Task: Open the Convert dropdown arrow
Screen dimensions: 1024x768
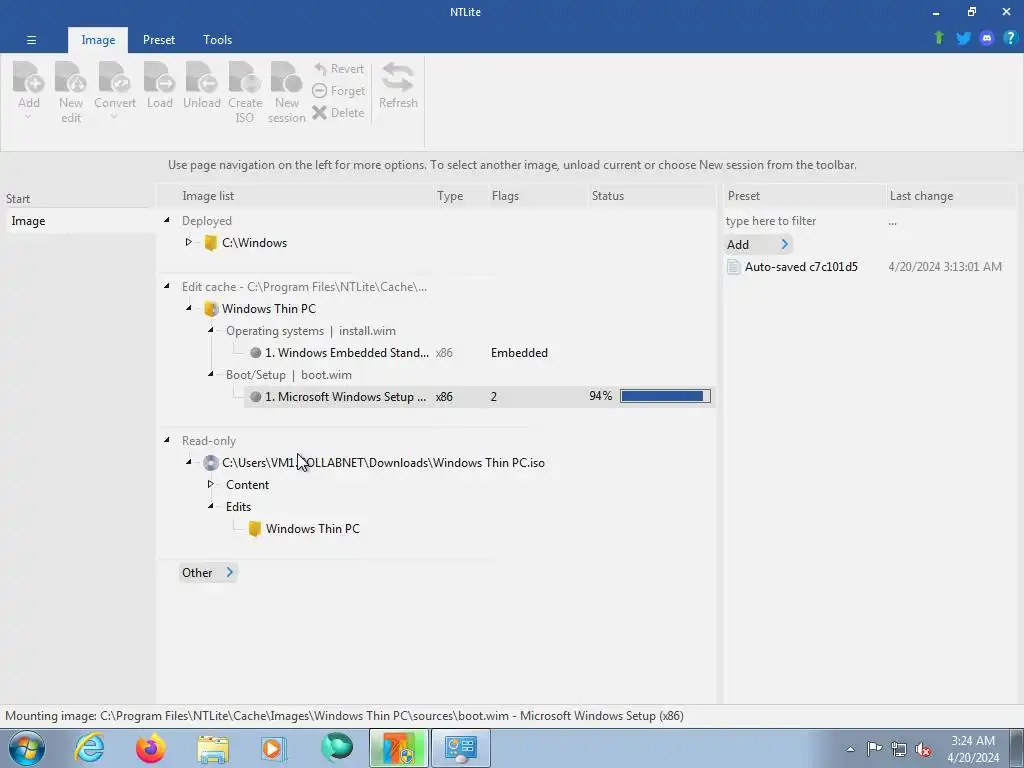Action: pyautogui.click(x=114, y=118)
